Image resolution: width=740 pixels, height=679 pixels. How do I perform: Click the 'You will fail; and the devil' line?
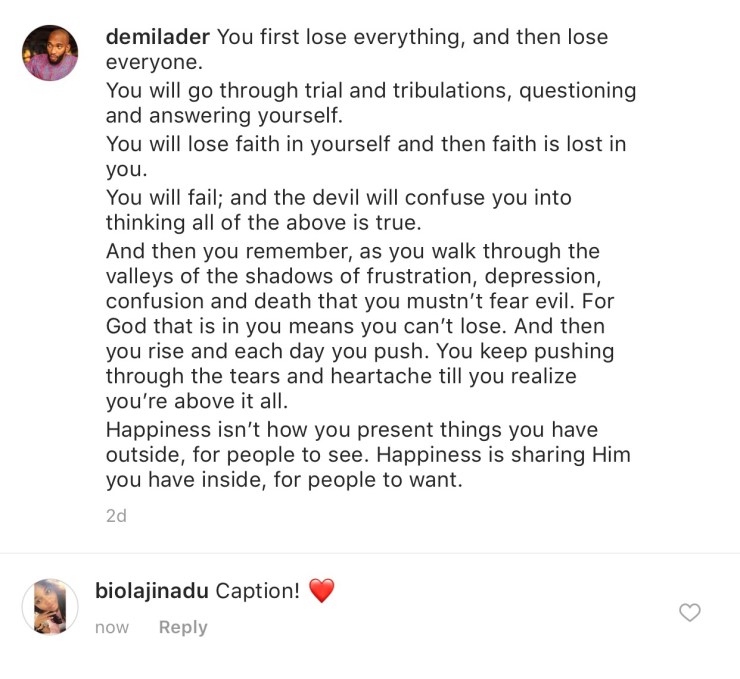pyautogui.click(x=339, y=197)
